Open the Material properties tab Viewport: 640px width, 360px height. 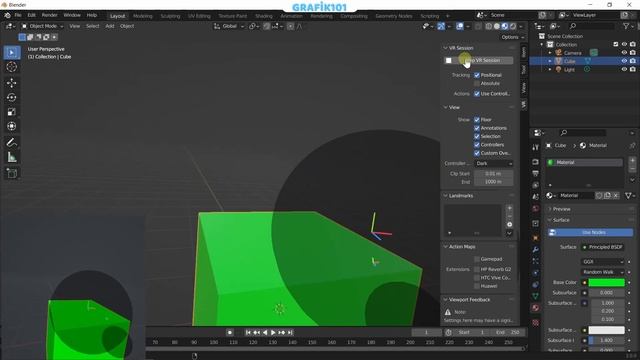point(536,308)
